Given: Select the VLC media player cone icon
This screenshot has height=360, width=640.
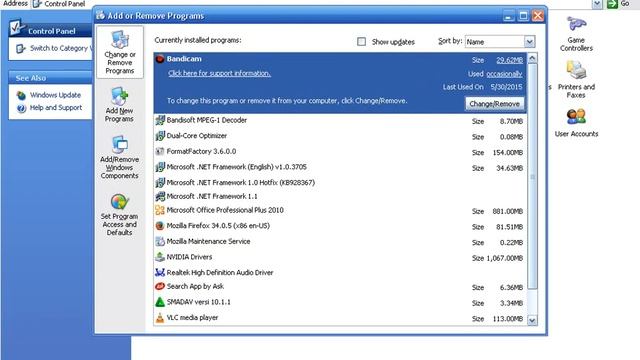Looking at the screenshot, I should coord(160,318).
